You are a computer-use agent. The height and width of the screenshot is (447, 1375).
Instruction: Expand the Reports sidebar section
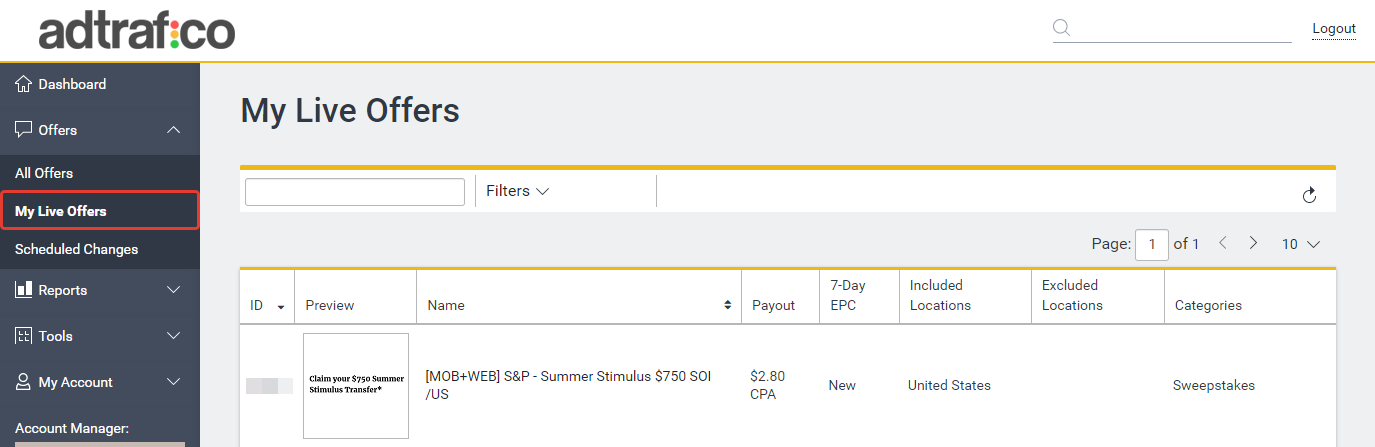pos(174,290)
